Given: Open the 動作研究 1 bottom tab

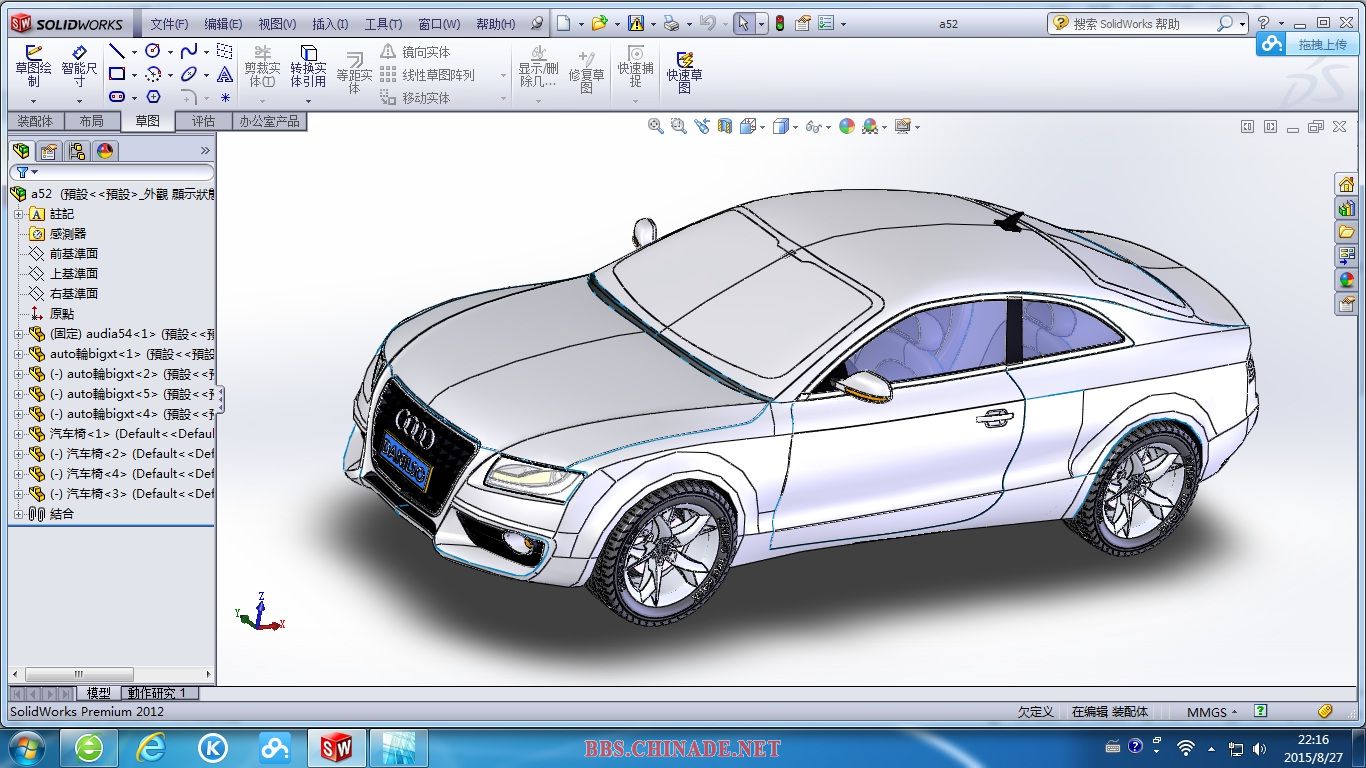Looking at the screenshot, I should (x=158, y=692).
